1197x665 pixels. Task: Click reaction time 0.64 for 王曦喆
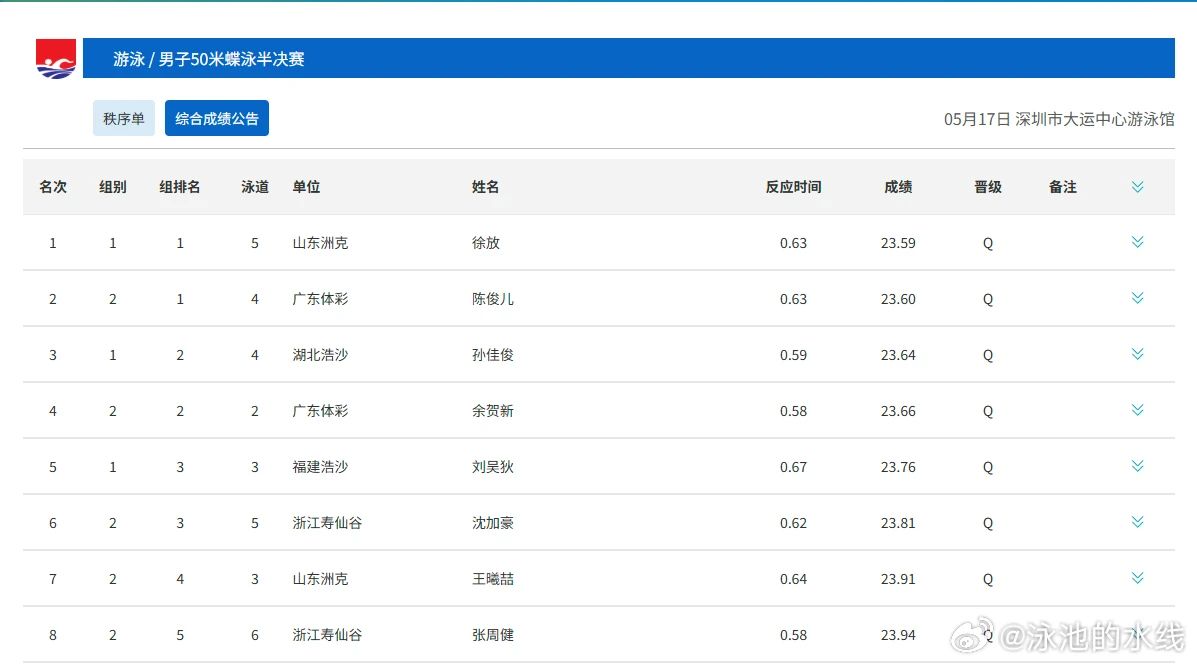coord(793,579)
